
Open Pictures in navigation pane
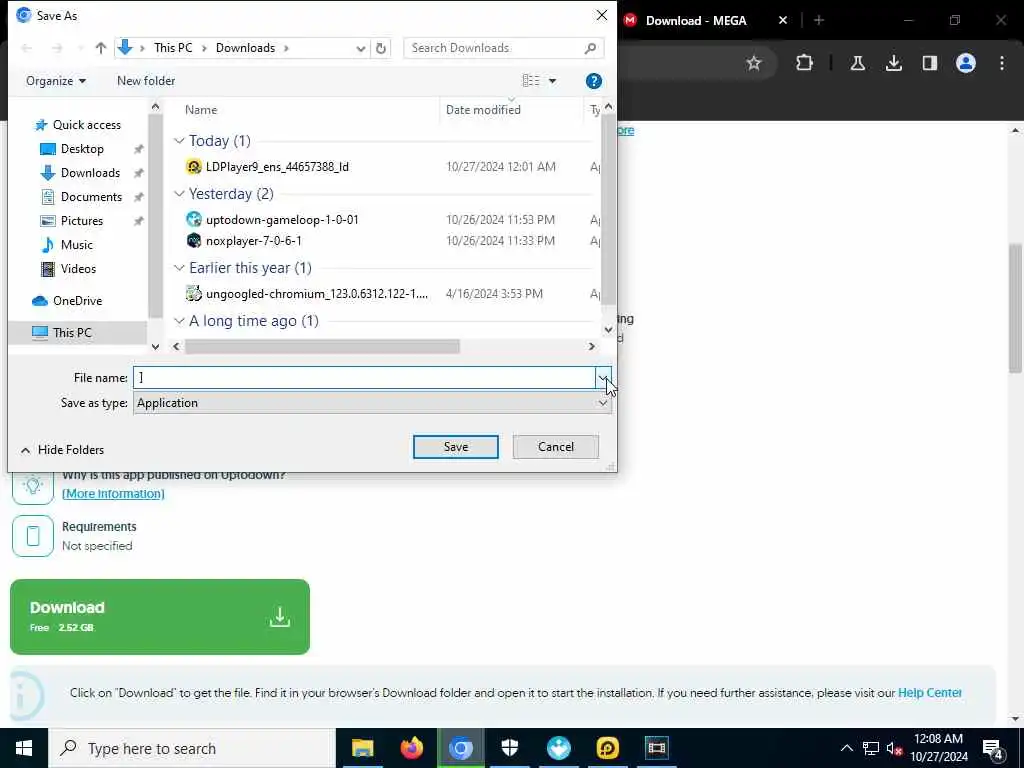coord(82,221)
